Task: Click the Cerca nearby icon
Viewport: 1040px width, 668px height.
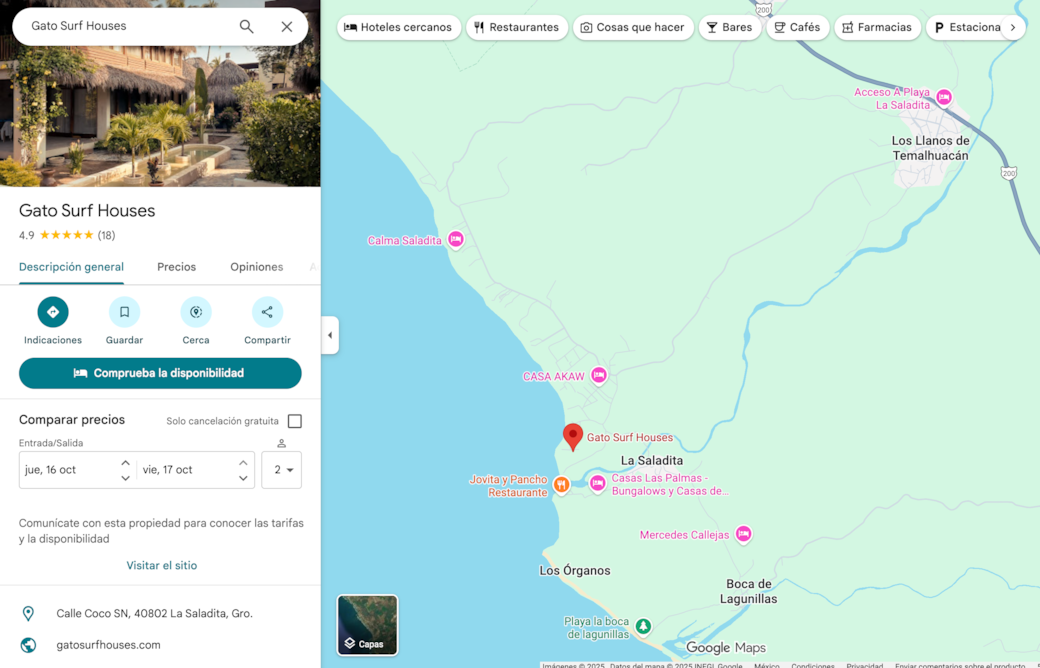Action: (x=196, y=312)
